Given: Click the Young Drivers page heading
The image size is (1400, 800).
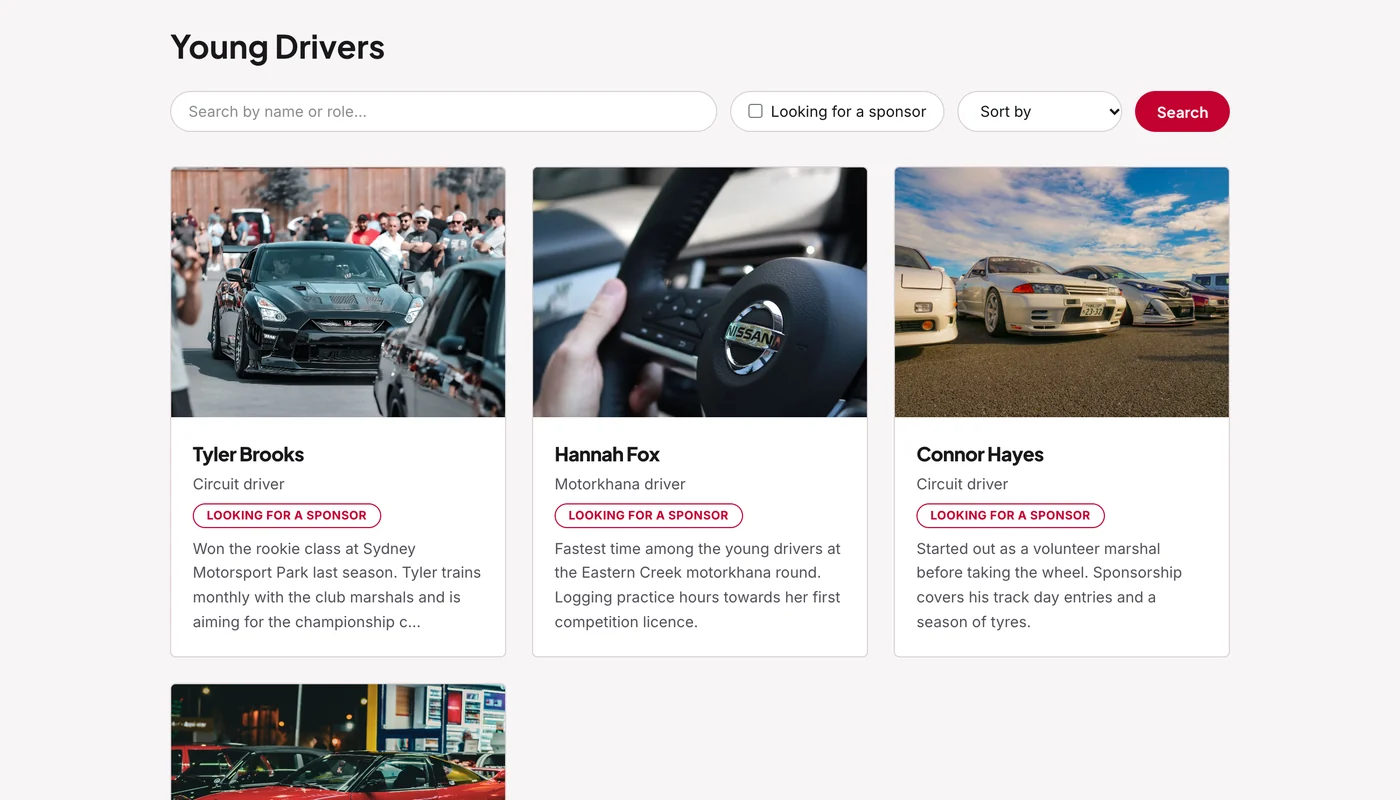Looking at the screenshot, I should pyautogui.click(x=278, y=47).
